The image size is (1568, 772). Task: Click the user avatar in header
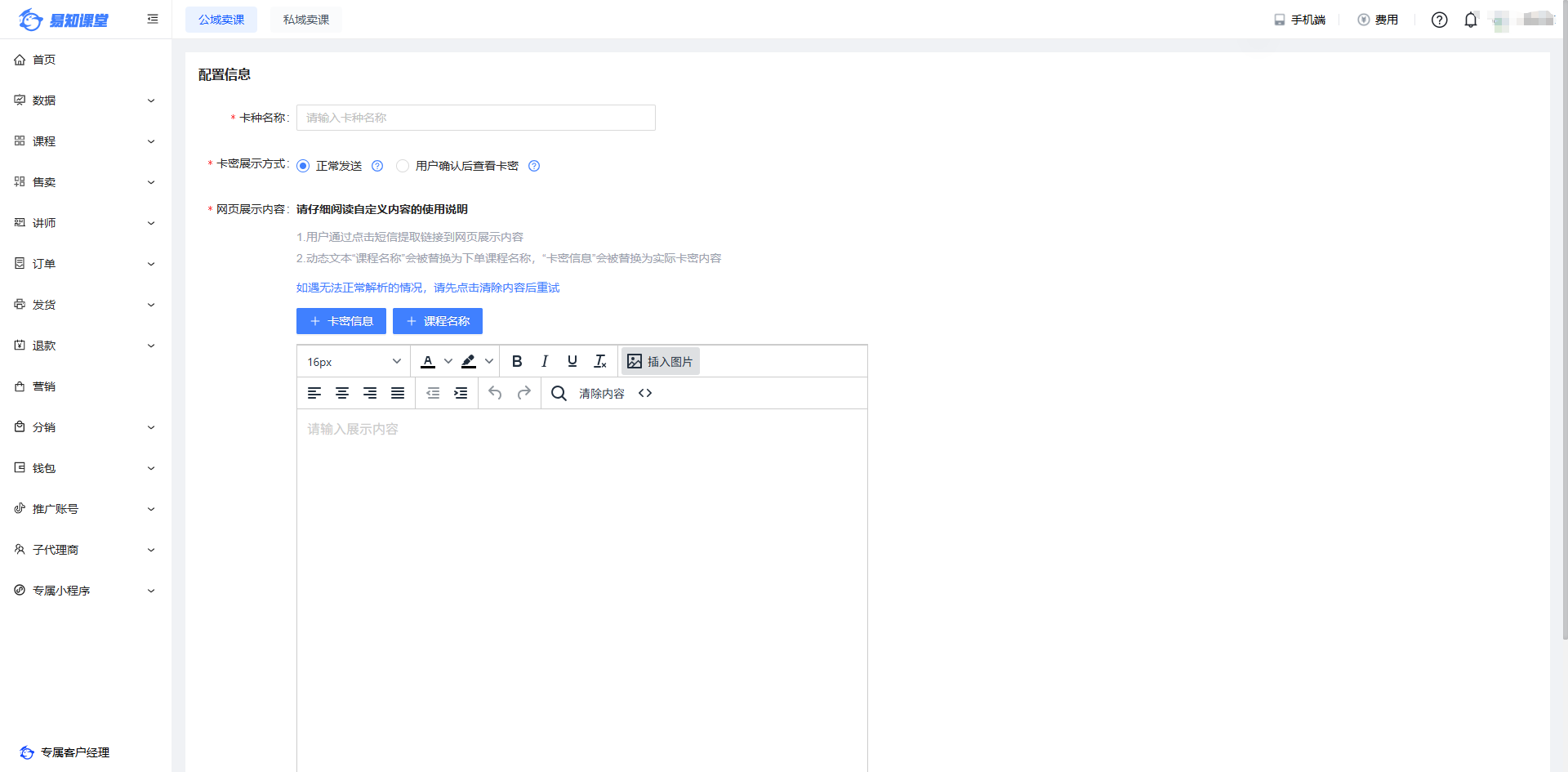pos(1501,20)
